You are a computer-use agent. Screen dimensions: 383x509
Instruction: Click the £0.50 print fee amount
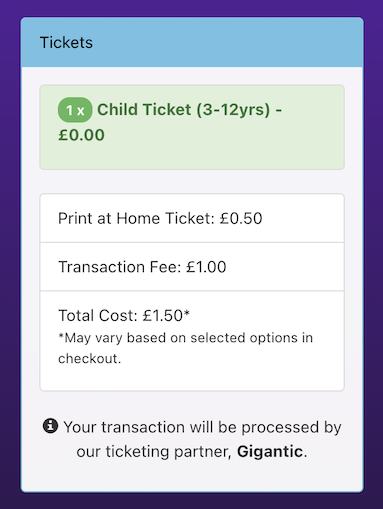241,218
